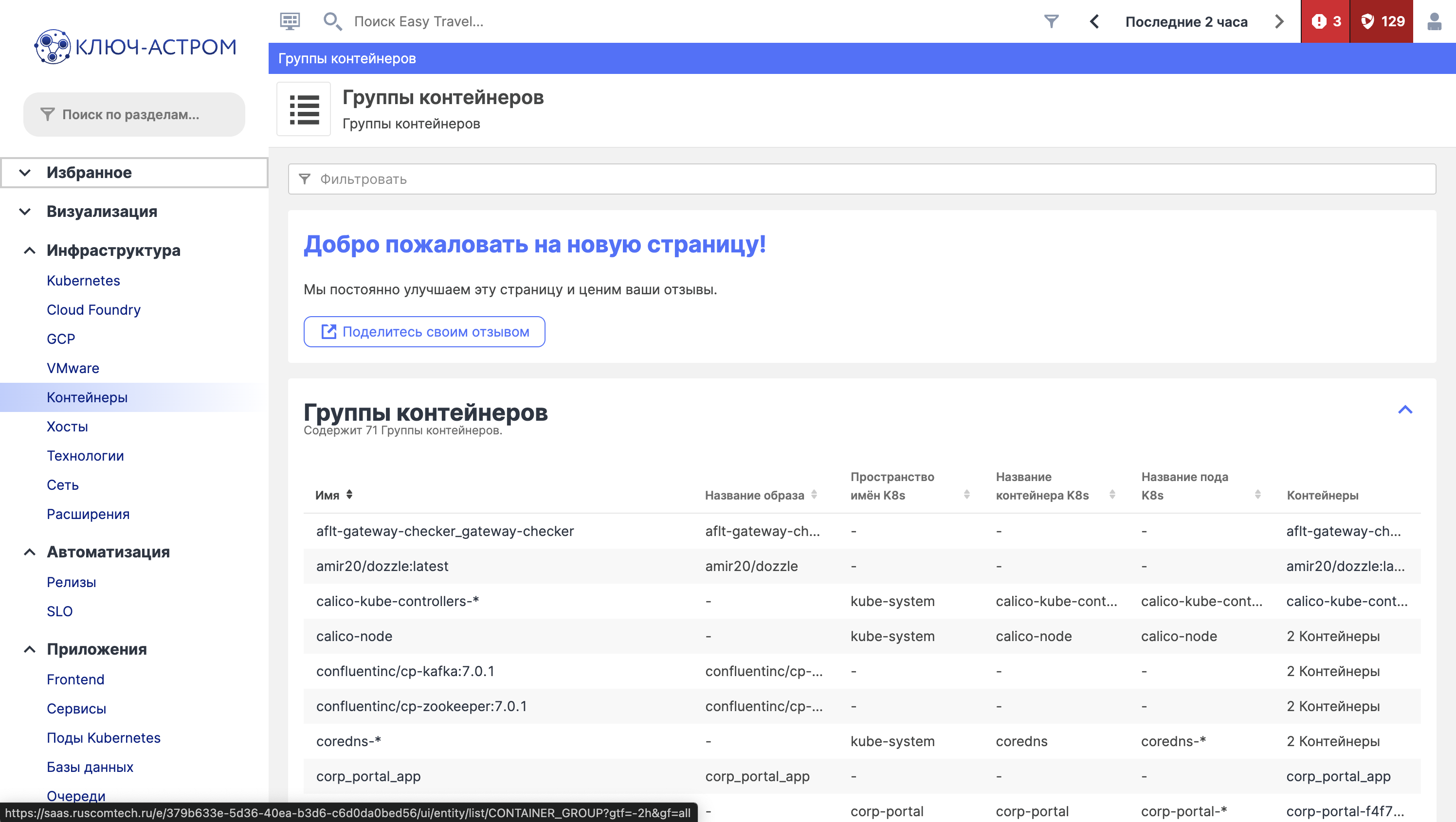Image resolution: width=1456 pixels, height=822 pixels.
Task: Open the problems indicator showing 3
Action: [x=1326, y=21]
